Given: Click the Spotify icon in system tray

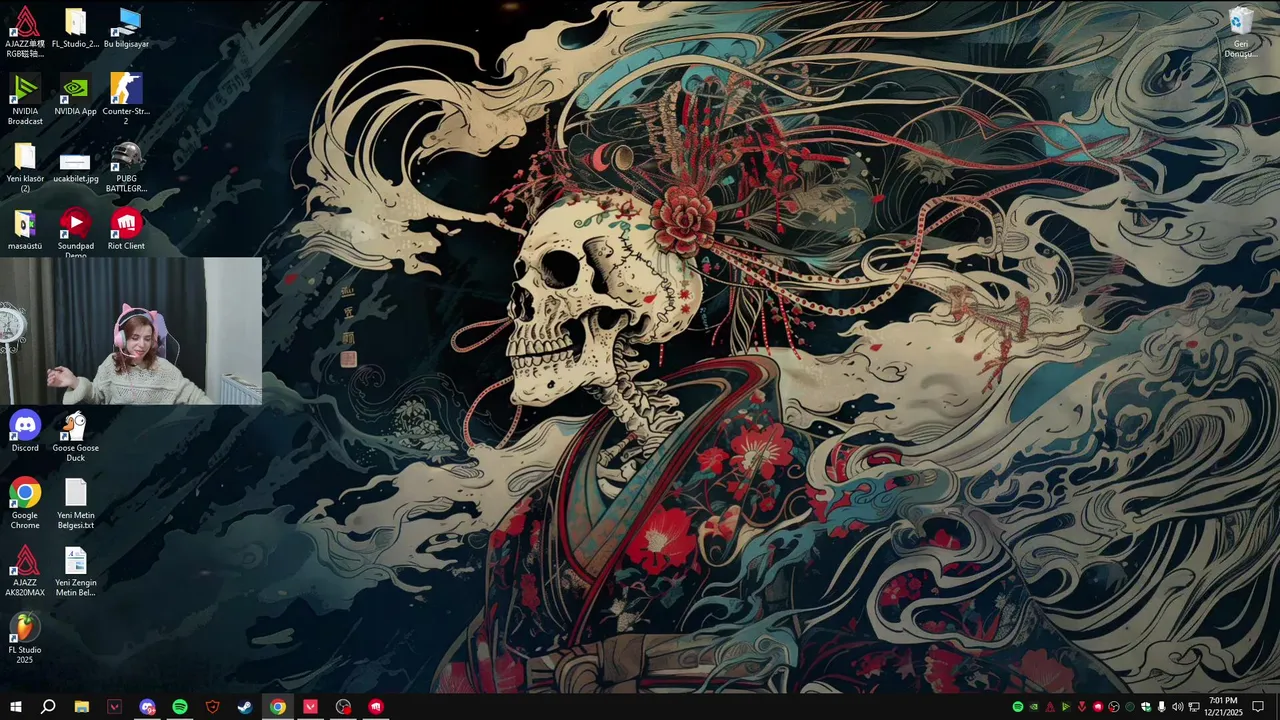Looking at the screenshot, I should (x=1018, y=707).
